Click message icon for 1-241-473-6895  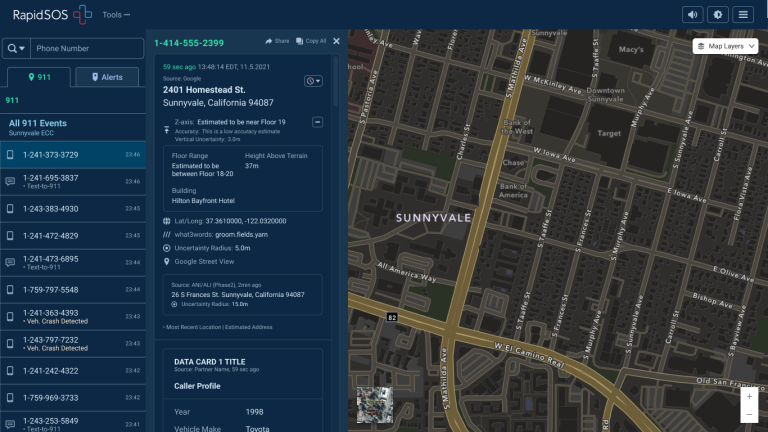click(10, 263)
